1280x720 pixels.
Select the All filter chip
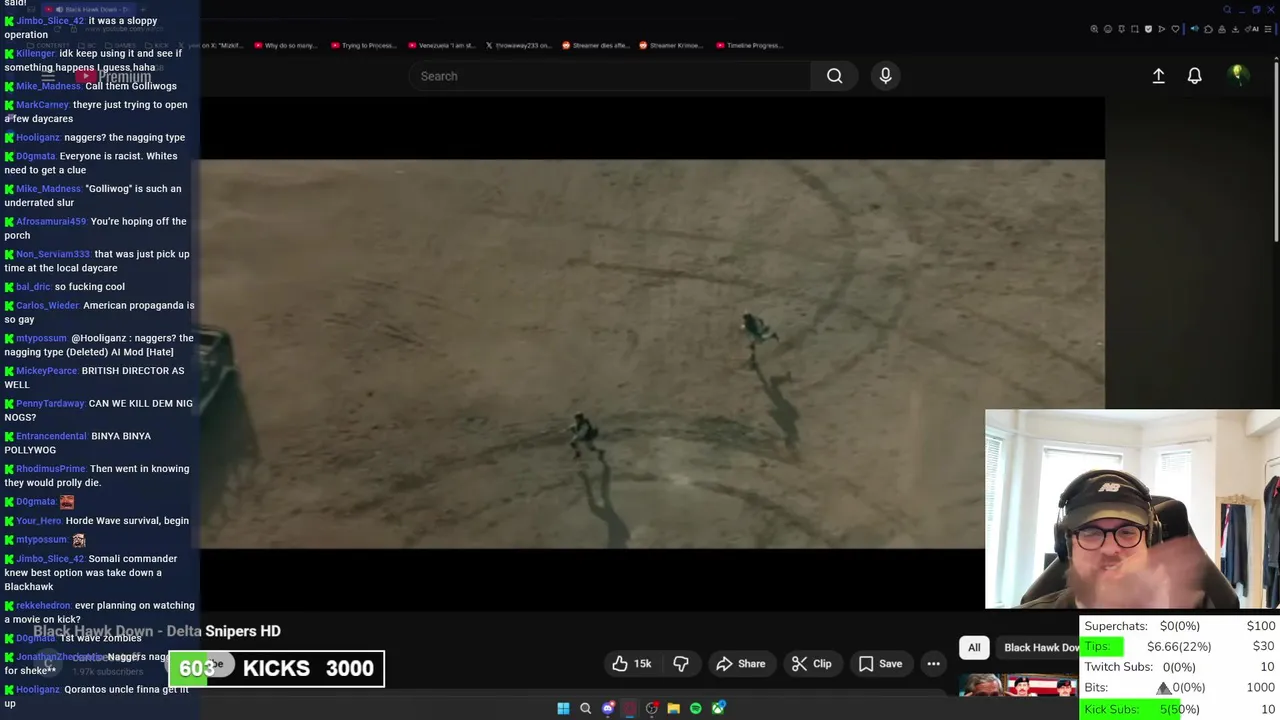click(974, 647)
